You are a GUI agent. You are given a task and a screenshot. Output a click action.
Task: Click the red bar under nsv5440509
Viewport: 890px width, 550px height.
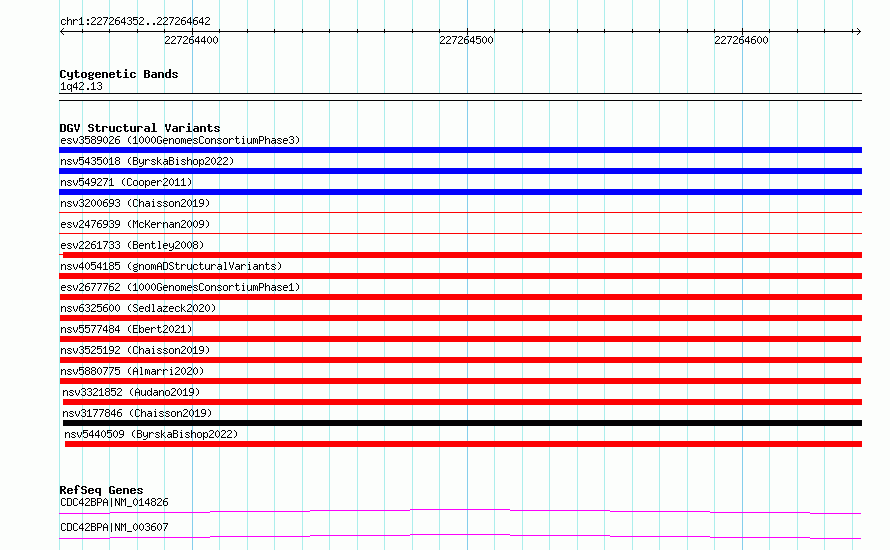(x=463, y=444)
